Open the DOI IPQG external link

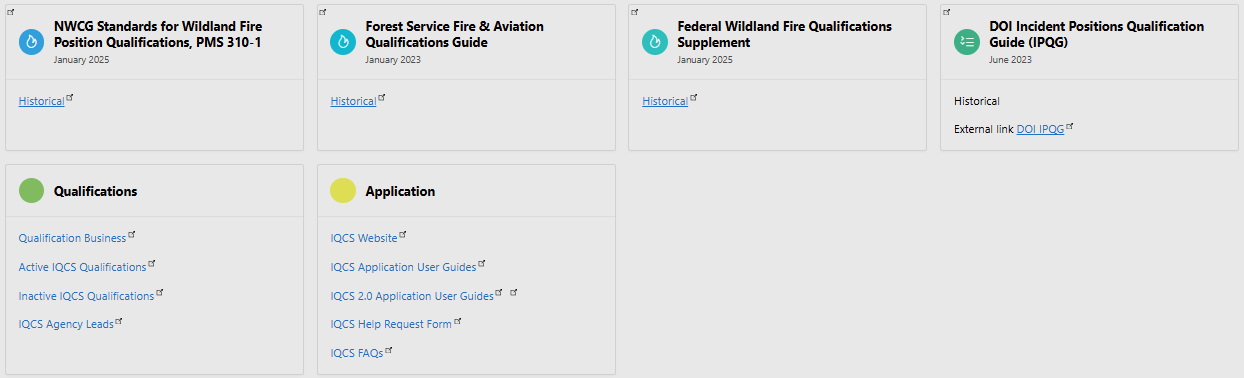click(1040, 129)
